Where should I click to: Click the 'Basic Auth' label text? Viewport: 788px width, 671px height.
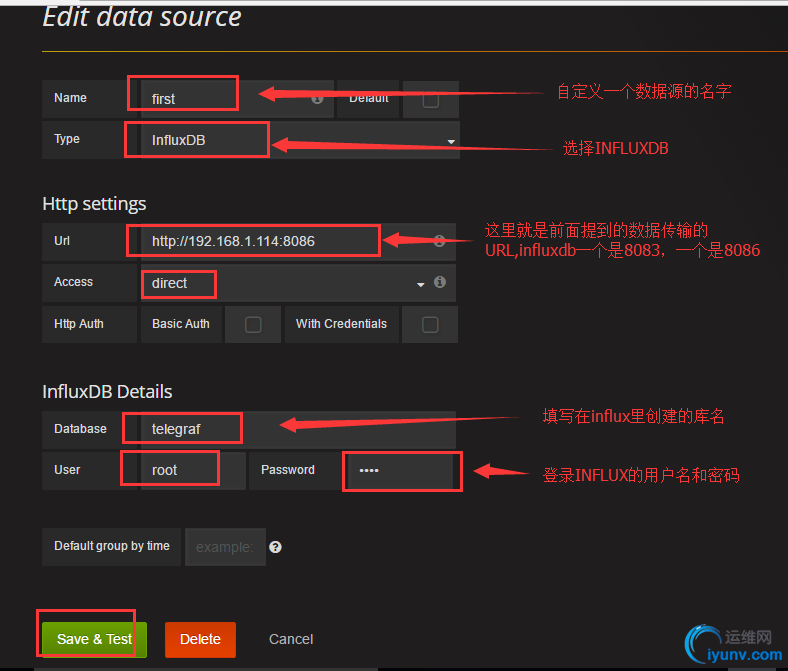[181, 324]
